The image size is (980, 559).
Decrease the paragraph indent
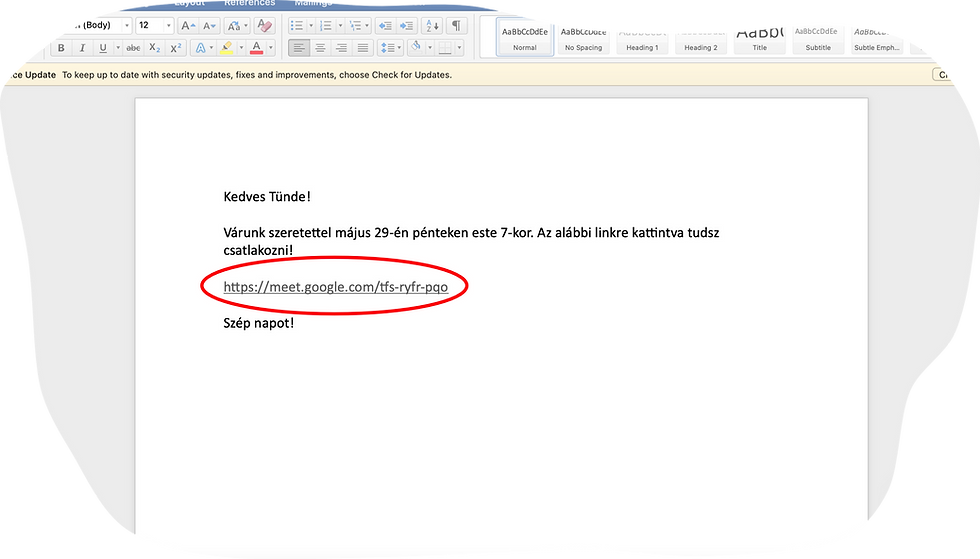[x=386, y=26]
